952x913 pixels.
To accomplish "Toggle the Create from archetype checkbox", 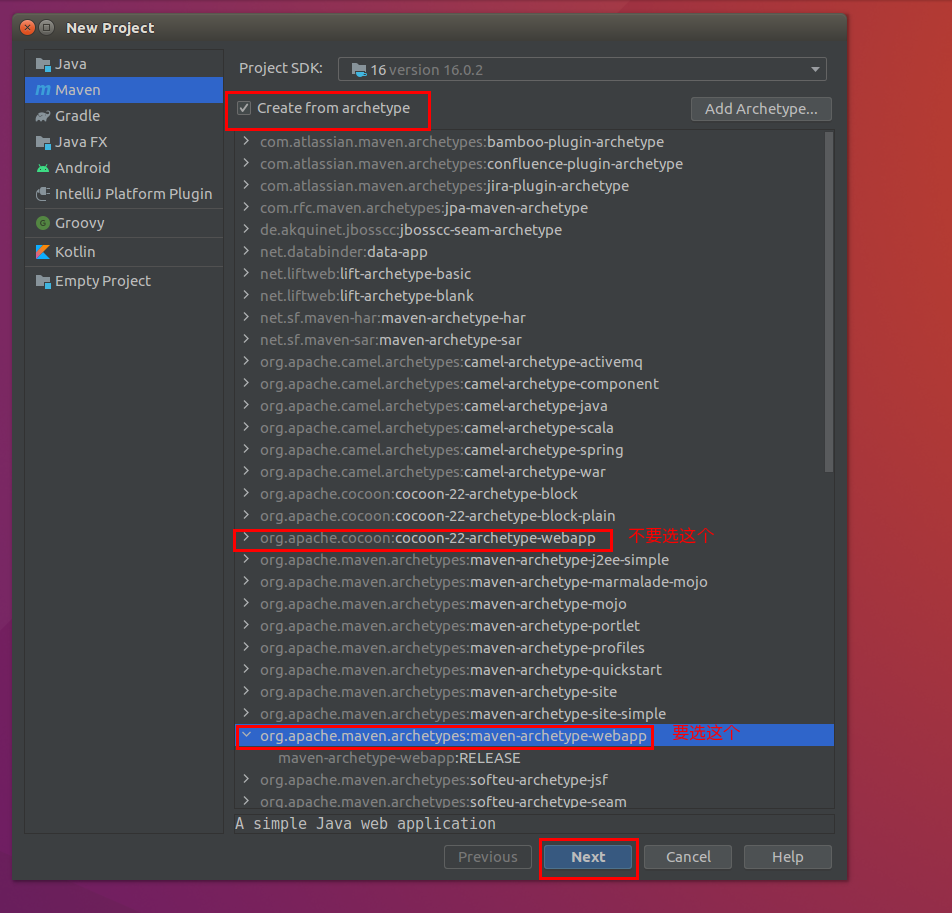I will point(244,108).
